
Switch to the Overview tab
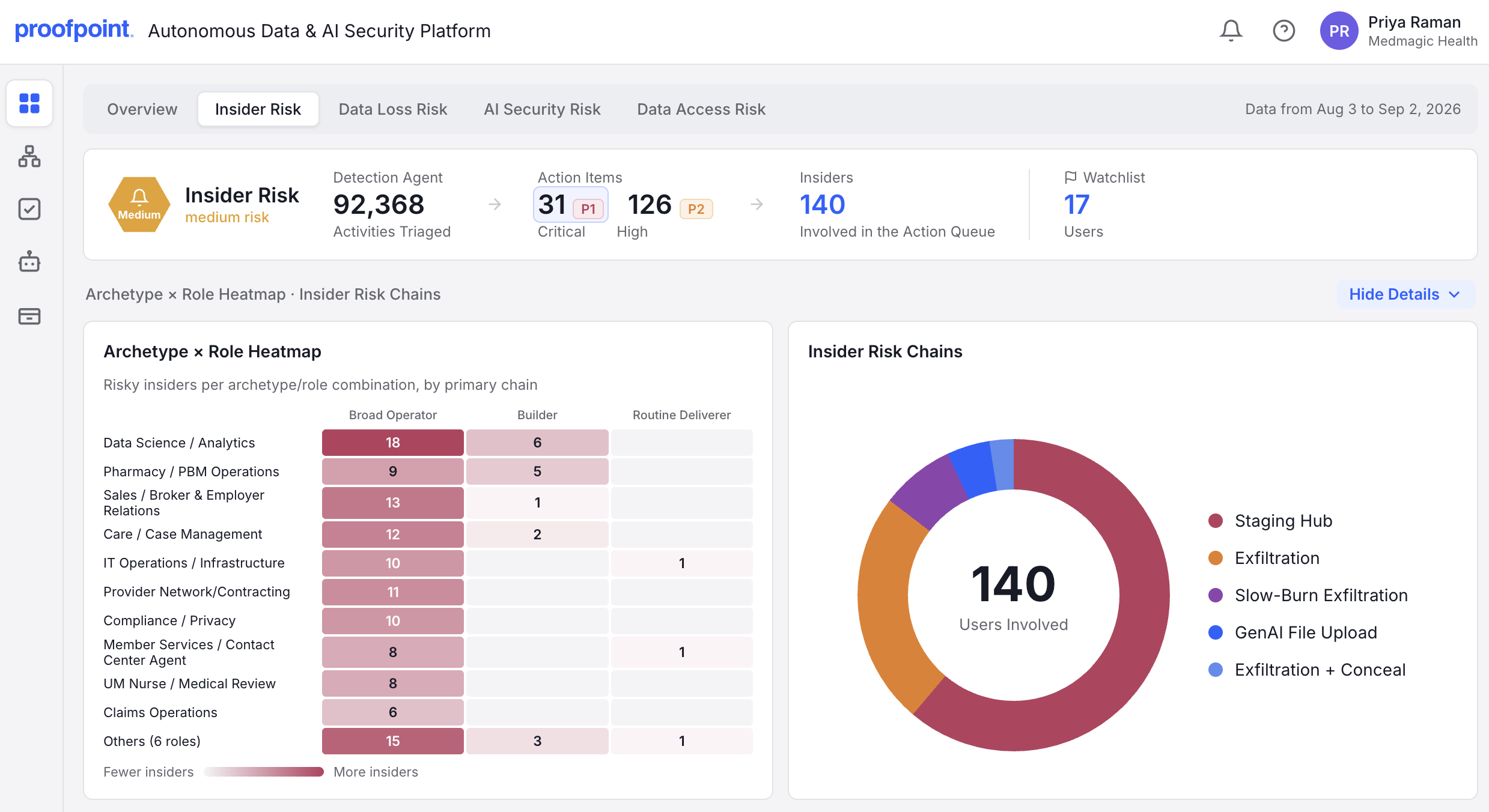(142, 109)
